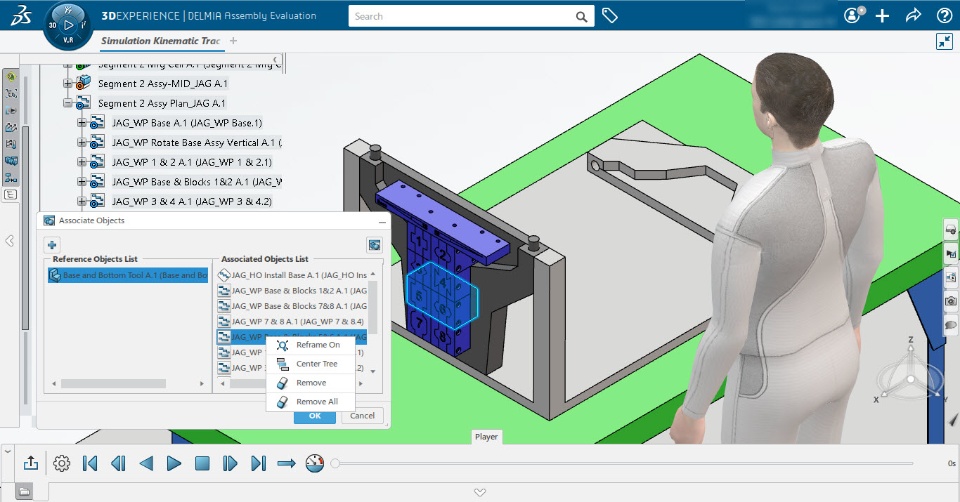Open the user profile icon

853,15
